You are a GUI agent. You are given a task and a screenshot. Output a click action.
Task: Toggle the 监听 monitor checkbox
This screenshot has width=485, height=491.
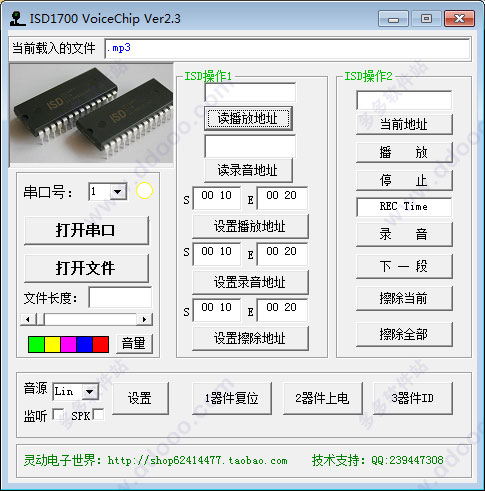click(59, 414)
